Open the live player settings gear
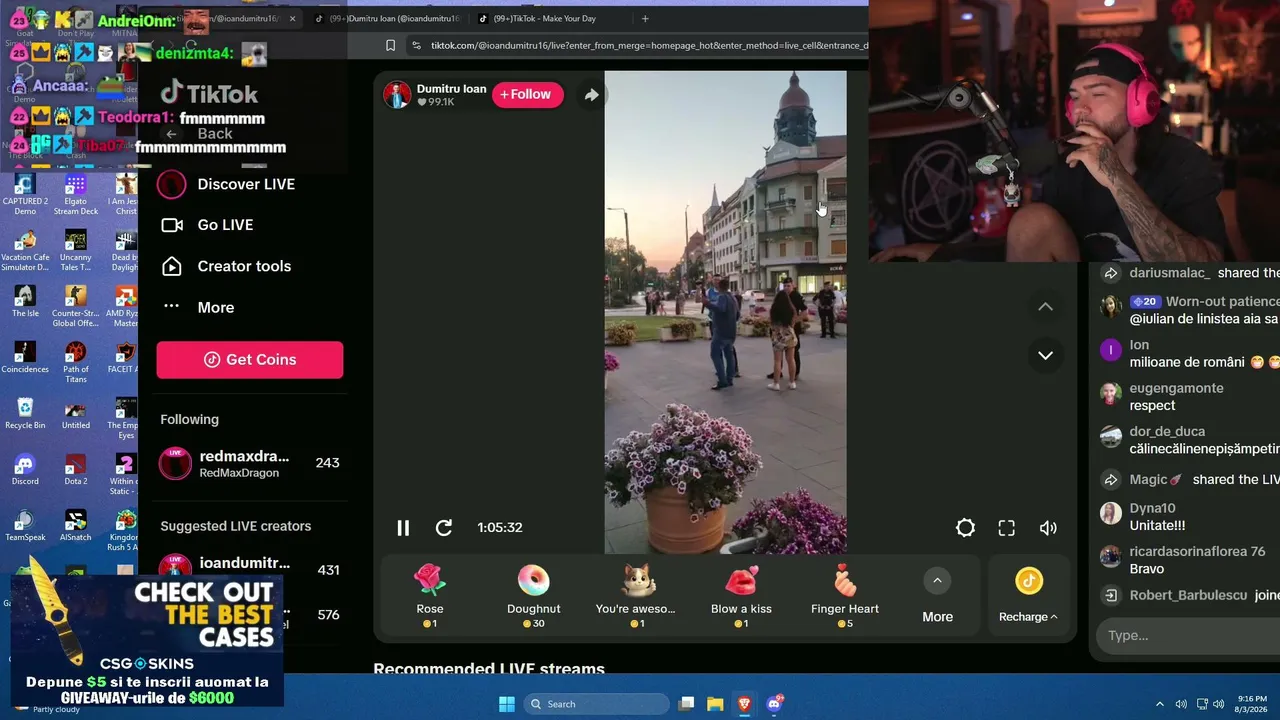Viewport: 1280px width, 720px height. pos(965,528)
